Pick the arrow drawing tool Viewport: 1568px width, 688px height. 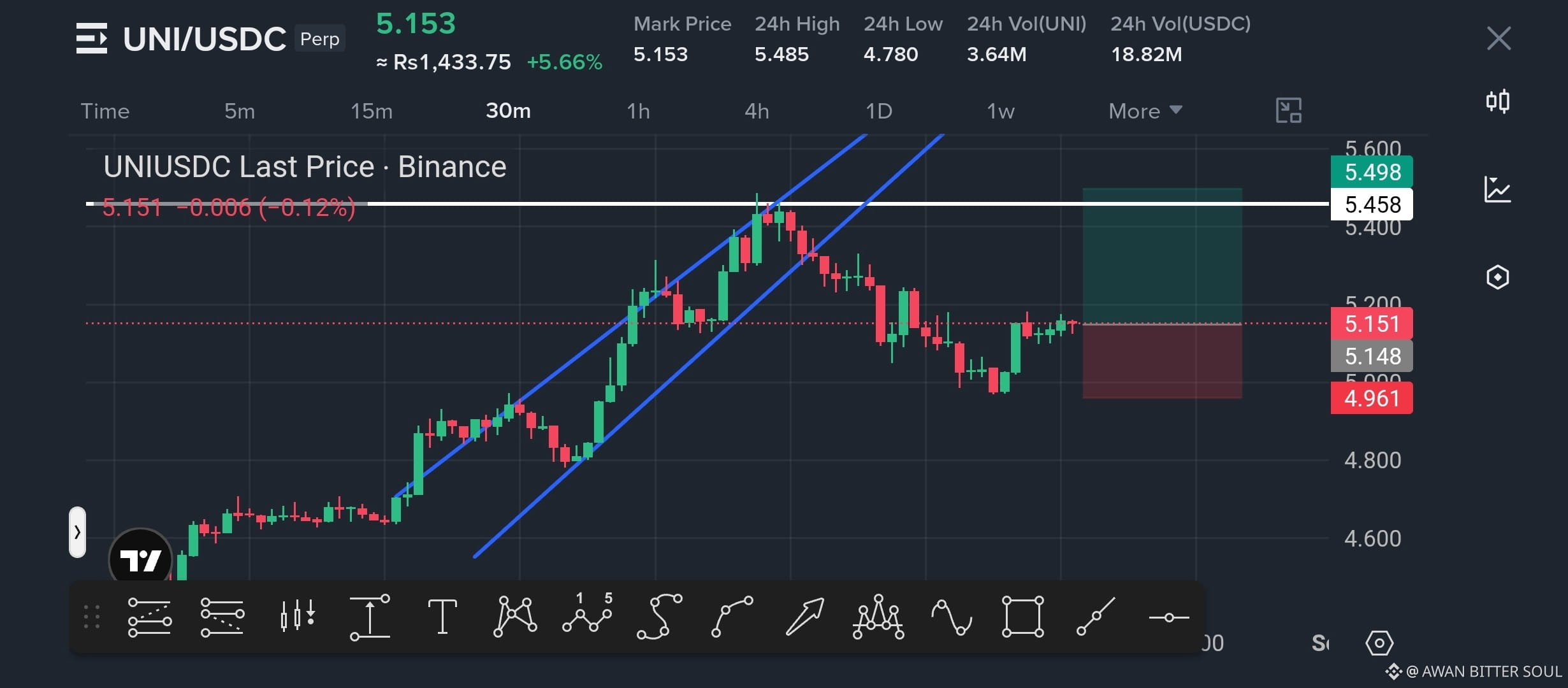tap(804, 617)
